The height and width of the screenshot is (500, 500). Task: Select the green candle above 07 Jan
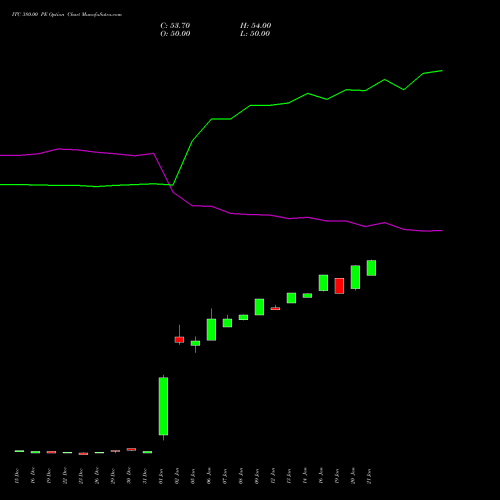[x=227, y=323]
